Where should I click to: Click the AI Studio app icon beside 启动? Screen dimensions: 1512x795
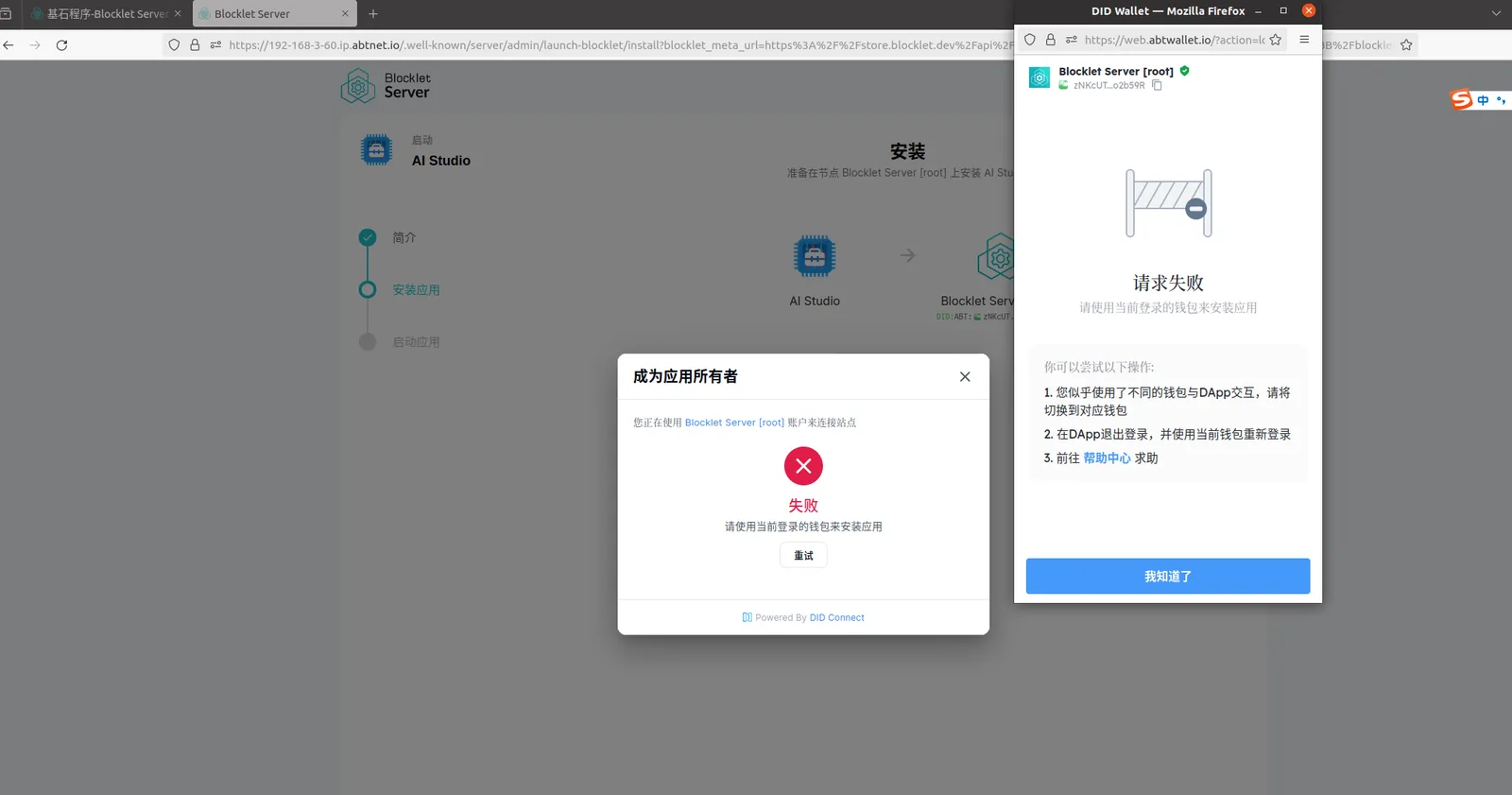point(376,150)
